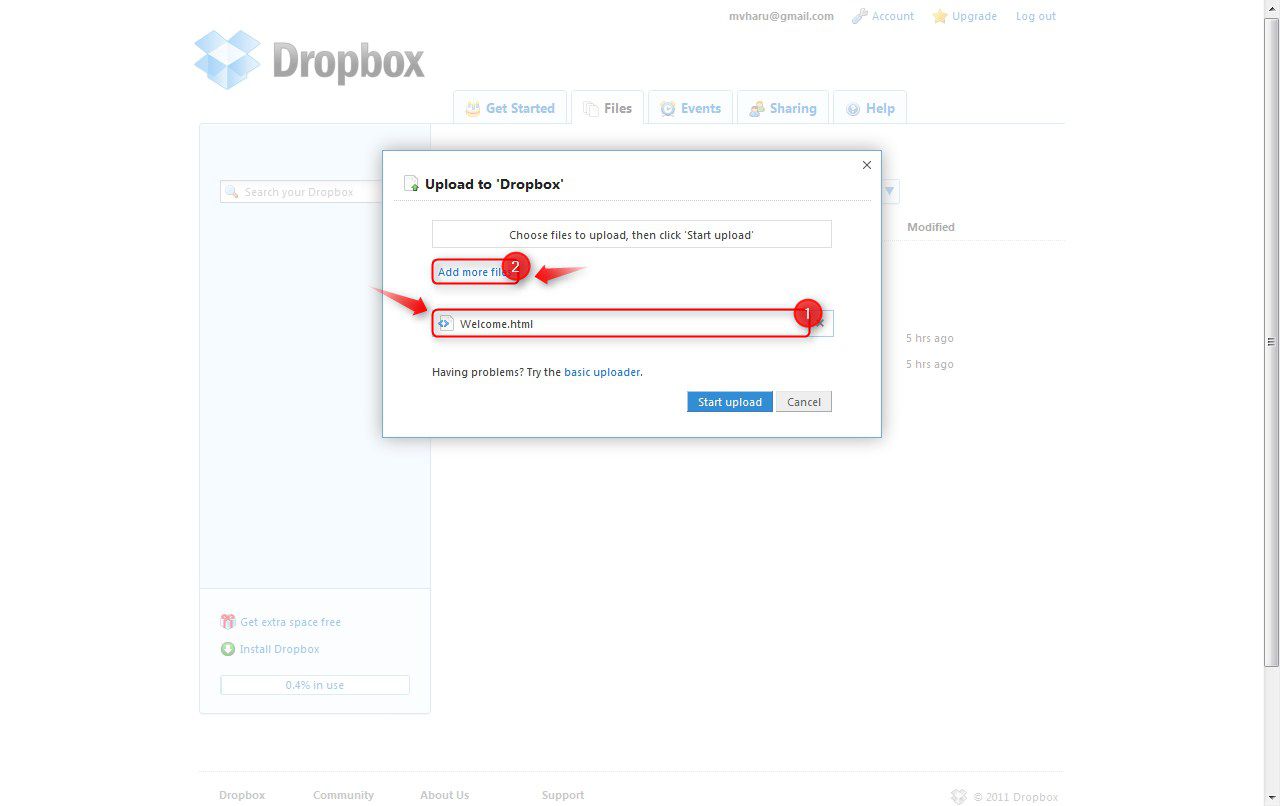Screen dimensions: 1280x806
Task: Select the Welcome.html file row
Action: pyautogui.click(x=632, y=323)
